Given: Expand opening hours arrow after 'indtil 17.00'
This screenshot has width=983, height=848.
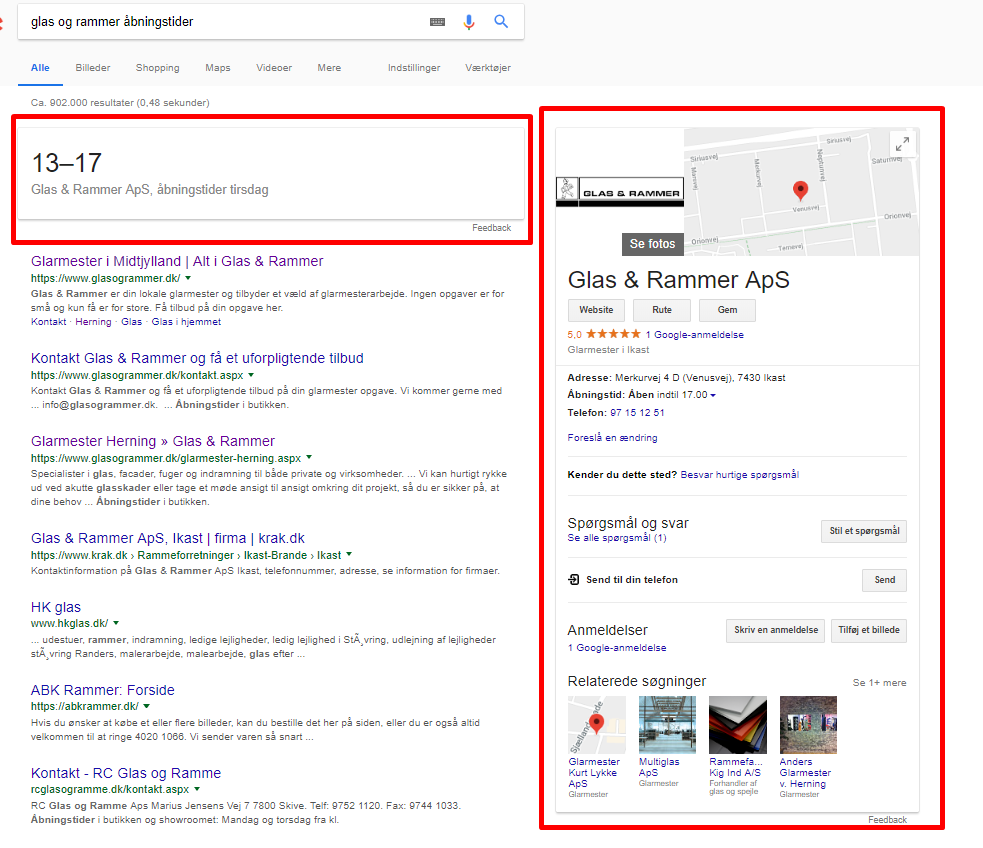Looking at the screenshot, I should tap(713, 395).
